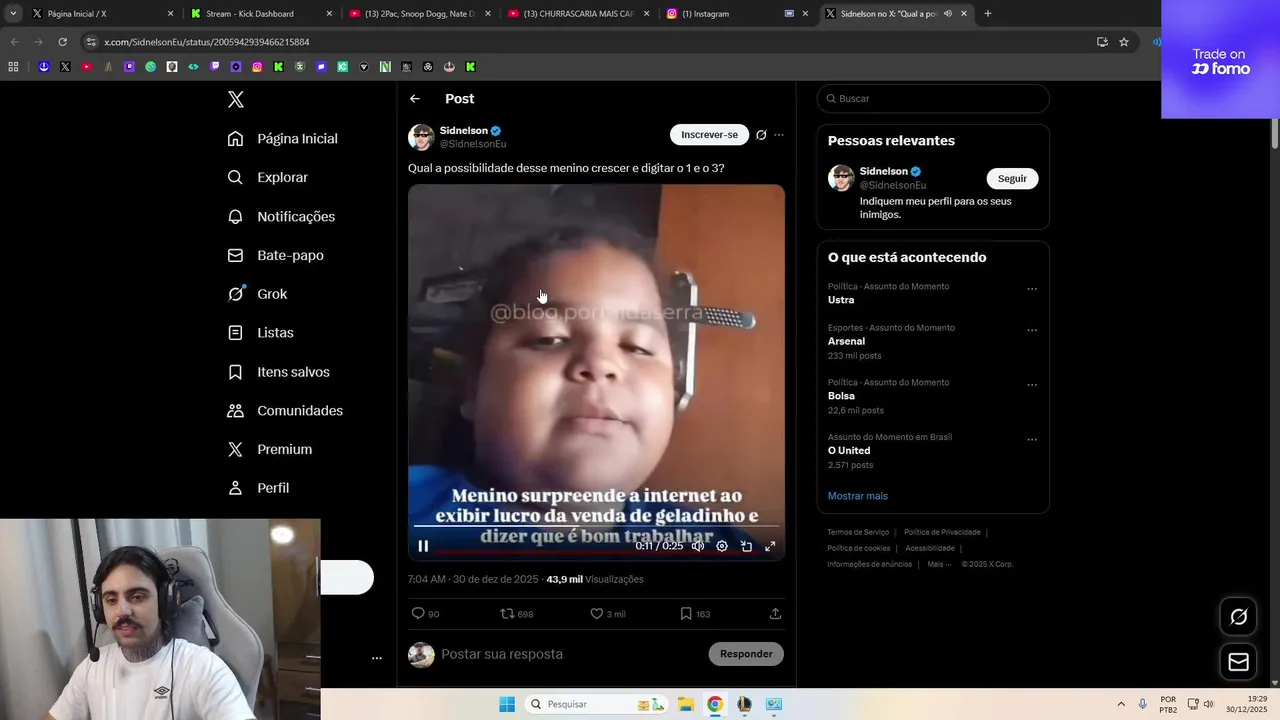Open Termos de Serviço link
The image size is (1280, 720).
click(858, 532)
